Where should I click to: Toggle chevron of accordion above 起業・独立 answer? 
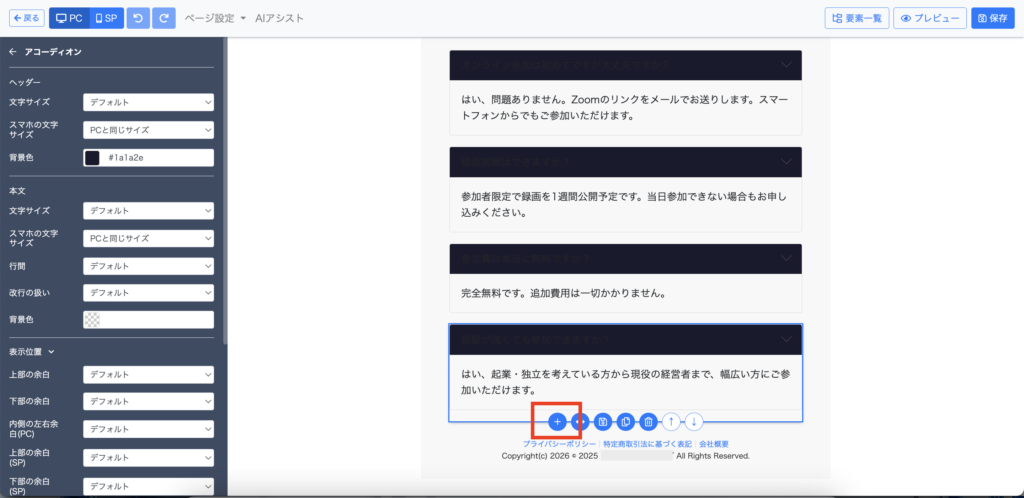(x=786, y=339)
